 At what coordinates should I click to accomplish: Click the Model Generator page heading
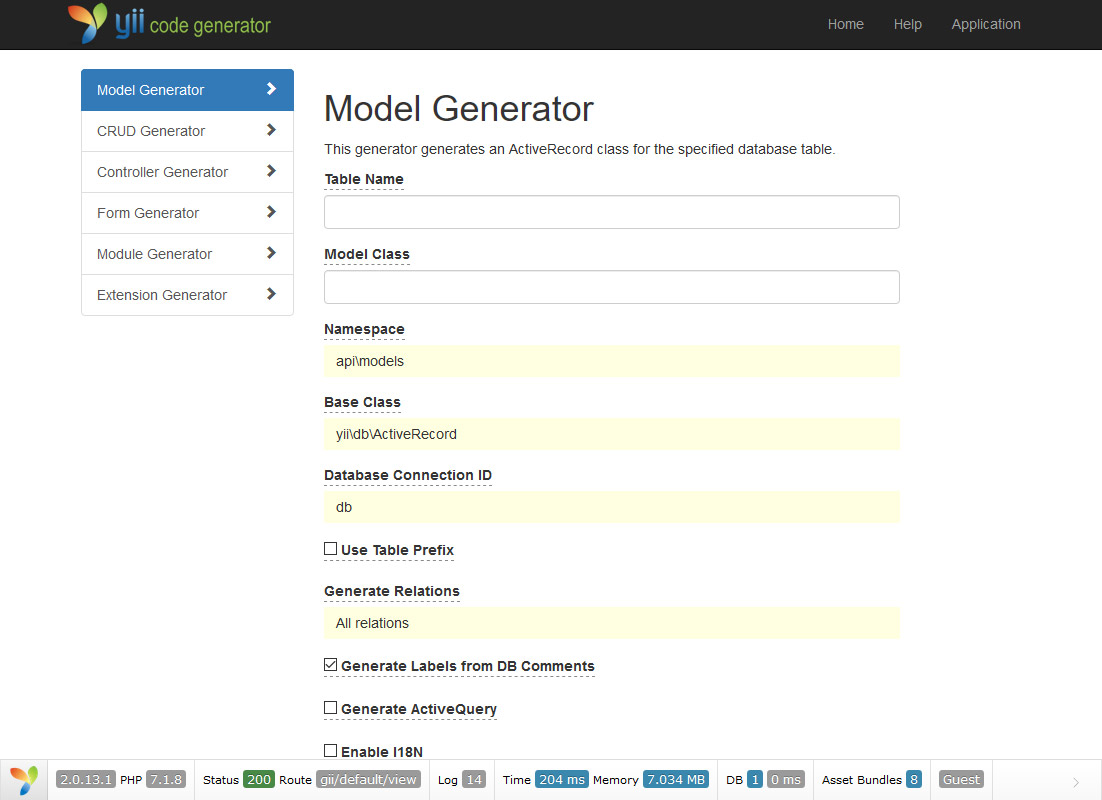pos(458,109)
